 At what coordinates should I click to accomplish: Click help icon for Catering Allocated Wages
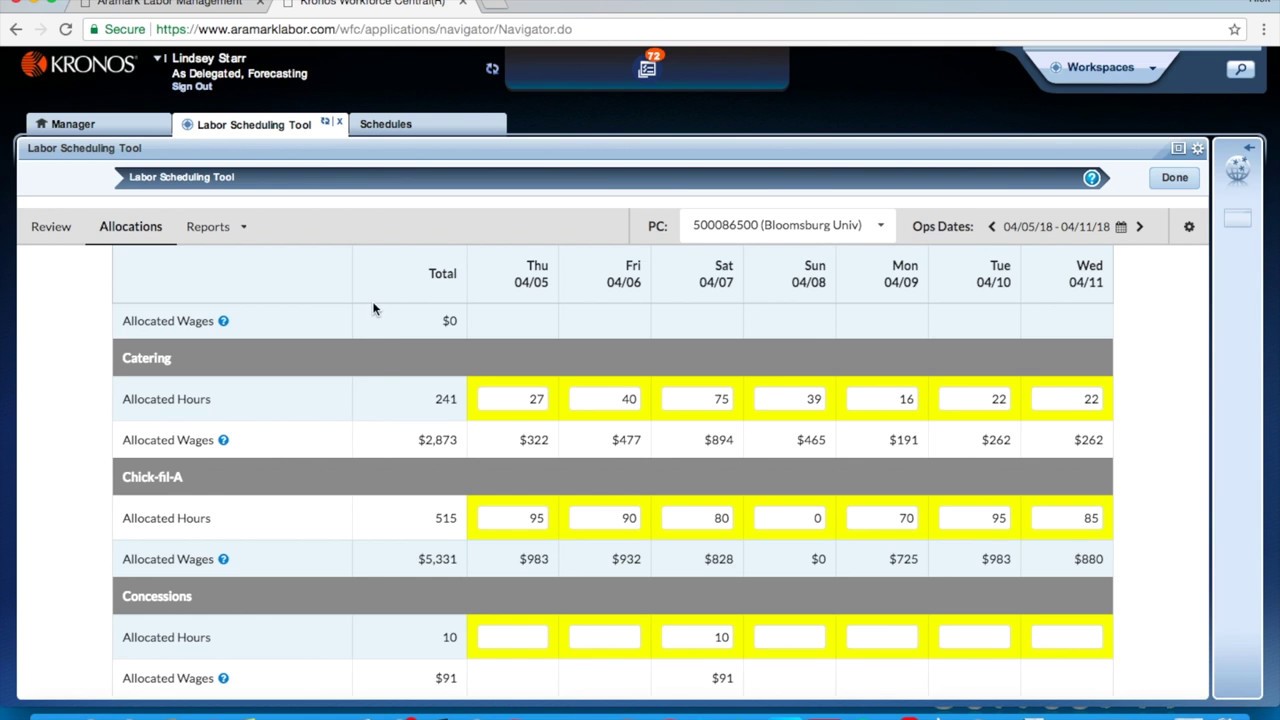coord(223,440)
